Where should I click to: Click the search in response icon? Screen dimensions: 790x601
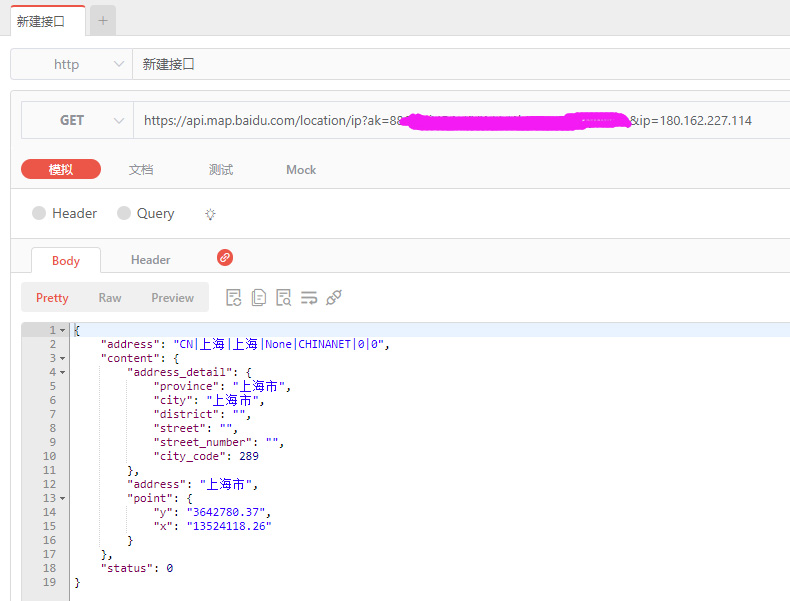pos(284,297)
